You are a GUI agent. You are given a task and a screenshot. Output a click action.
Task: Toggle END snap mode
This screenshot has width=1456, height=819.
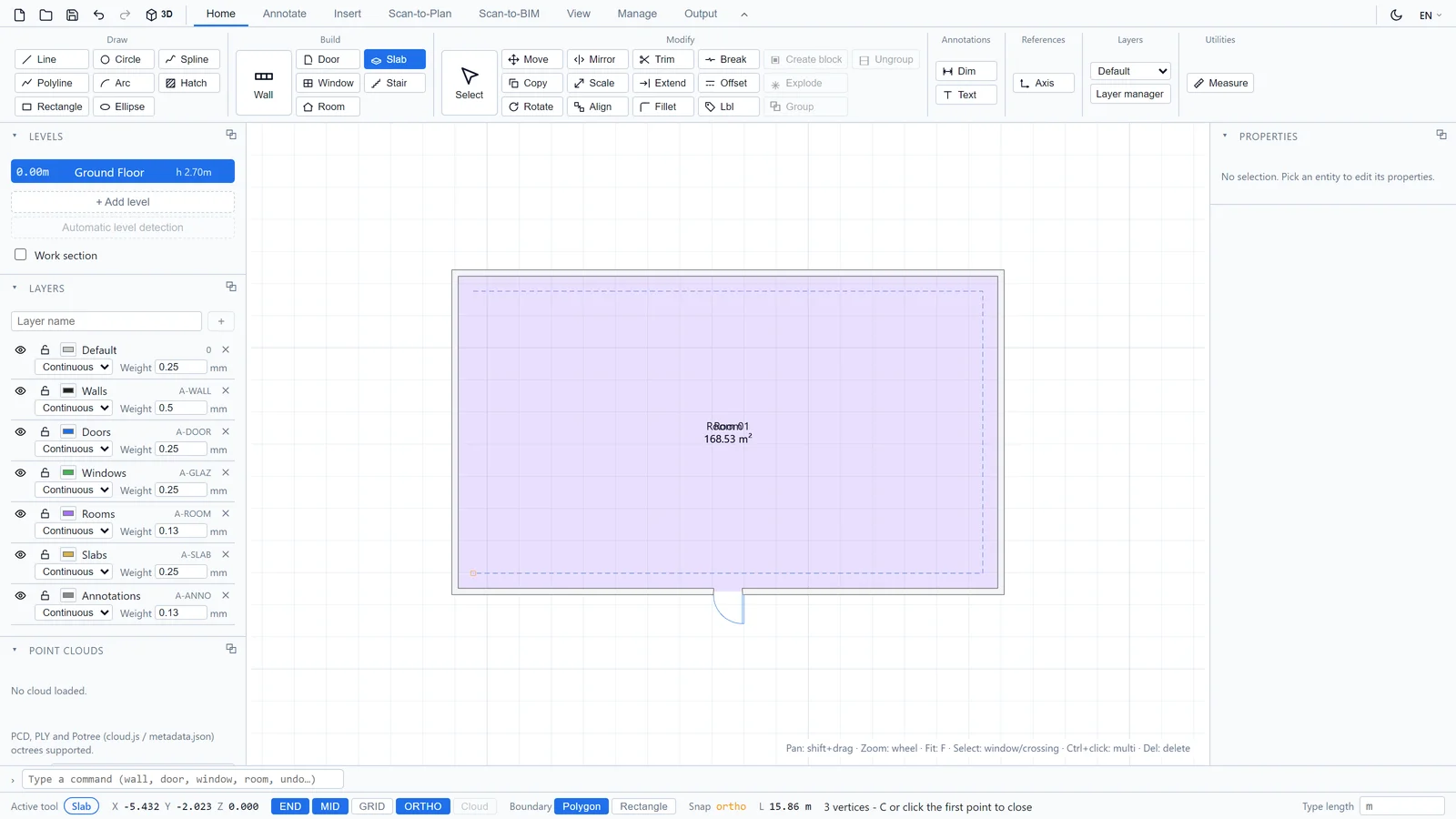coord(290,806)
